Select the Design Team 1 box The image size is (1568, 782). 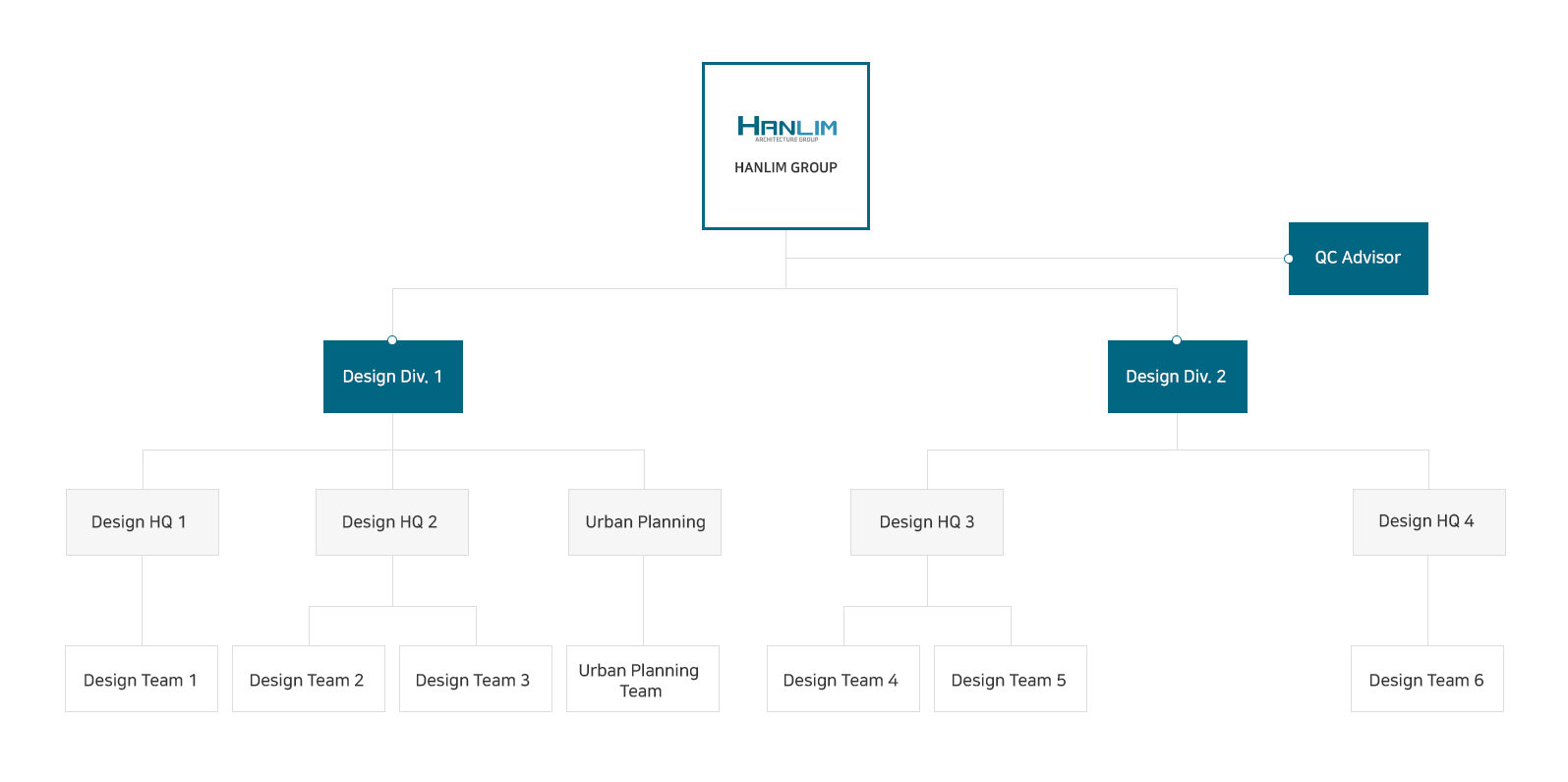142,679
